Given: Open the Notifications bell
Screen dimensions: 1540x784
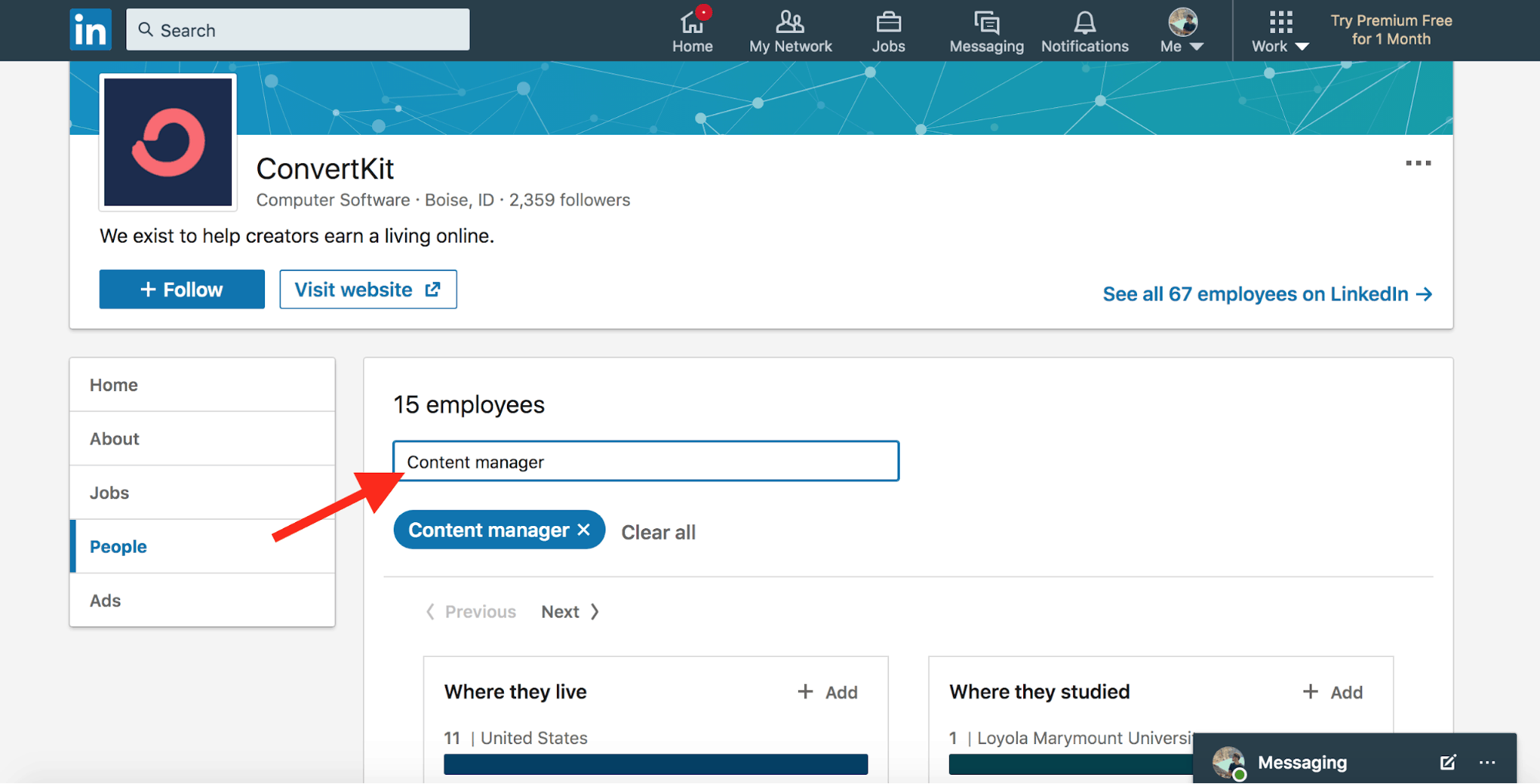Looking at the screenshot, I should pos(1085,31).
